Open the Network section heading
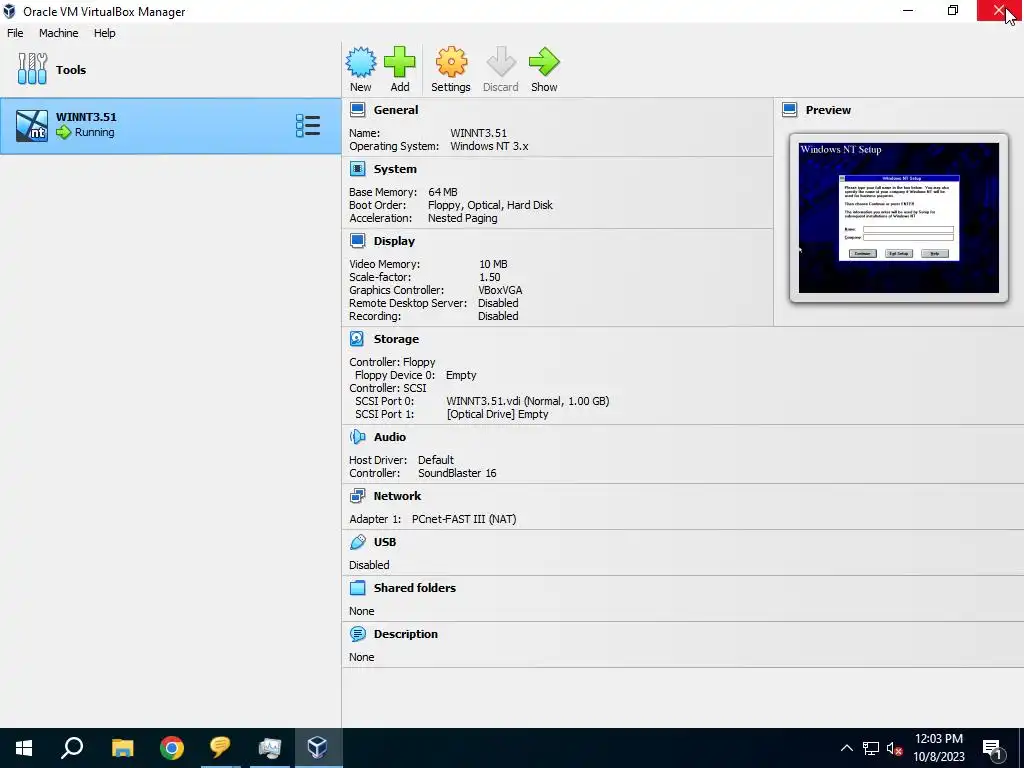The image size is (1024, 768). (x=398, y=496)
